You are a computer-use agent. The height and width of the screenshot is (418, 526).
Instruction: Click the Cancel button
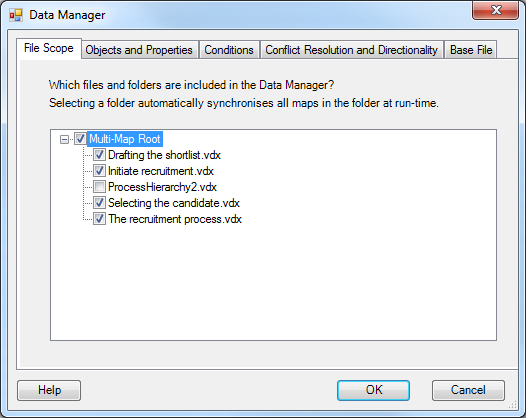point(468,390)
